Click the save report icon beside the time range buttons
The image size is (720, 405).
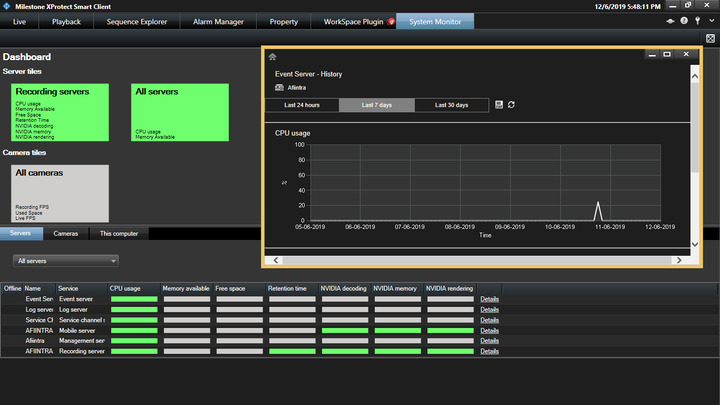point(499,104)
